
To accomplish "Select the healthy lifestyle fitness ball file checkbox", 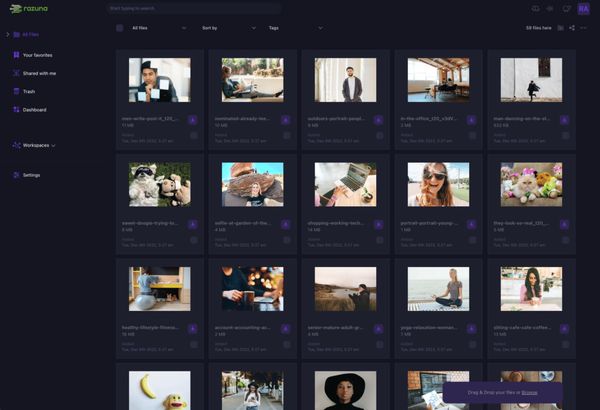I will 194,345.
